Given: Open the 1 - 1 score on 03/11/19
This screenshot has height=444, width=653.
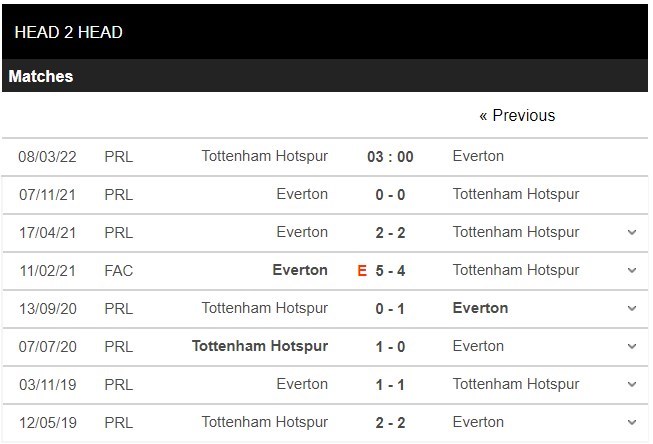Looking at the screenshot, I should coord(390,384).
